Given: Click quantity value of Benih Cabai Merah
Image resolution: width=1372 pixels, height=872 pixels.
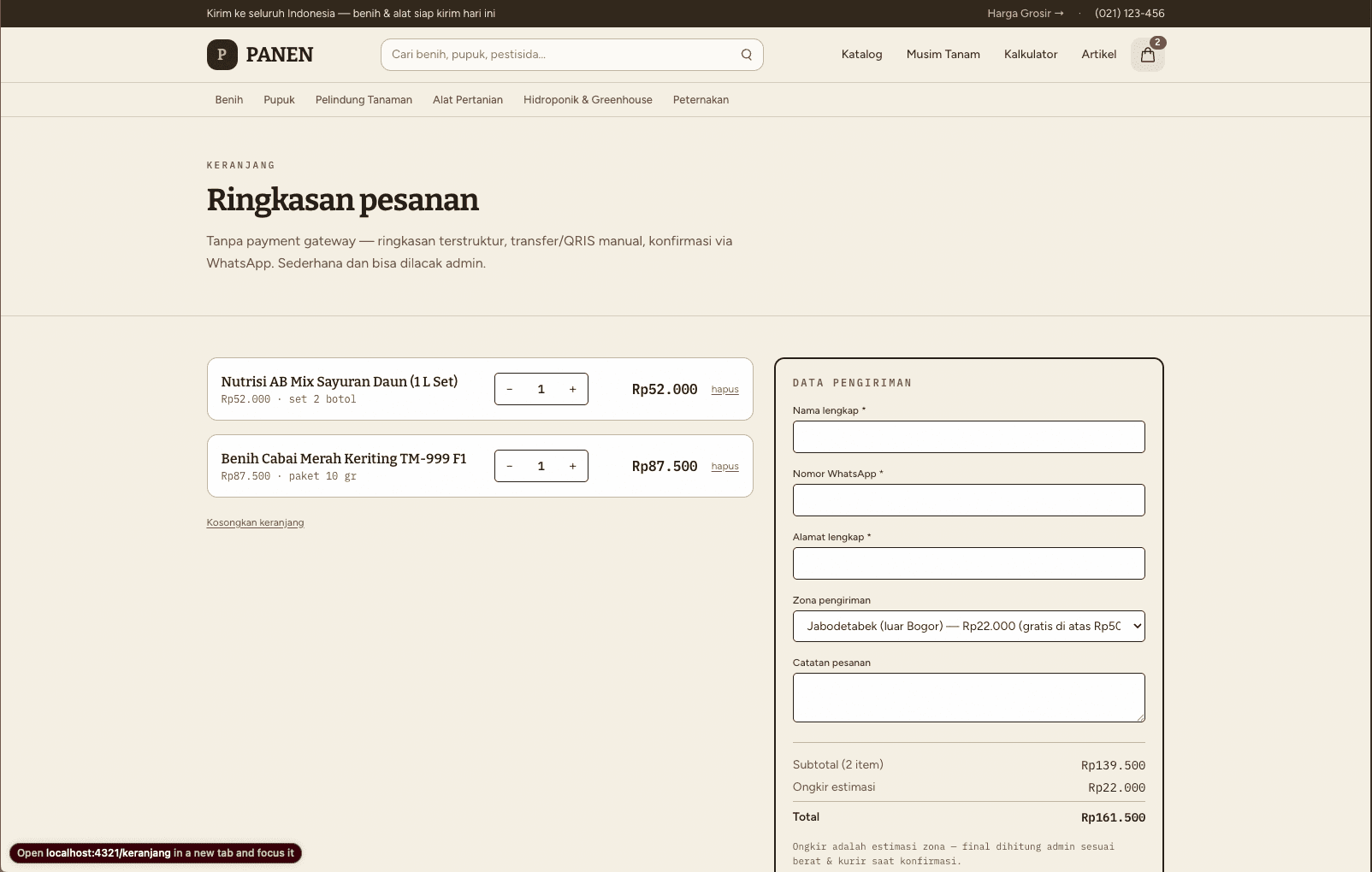Looking at the screenshot, I should click(541, 466).
